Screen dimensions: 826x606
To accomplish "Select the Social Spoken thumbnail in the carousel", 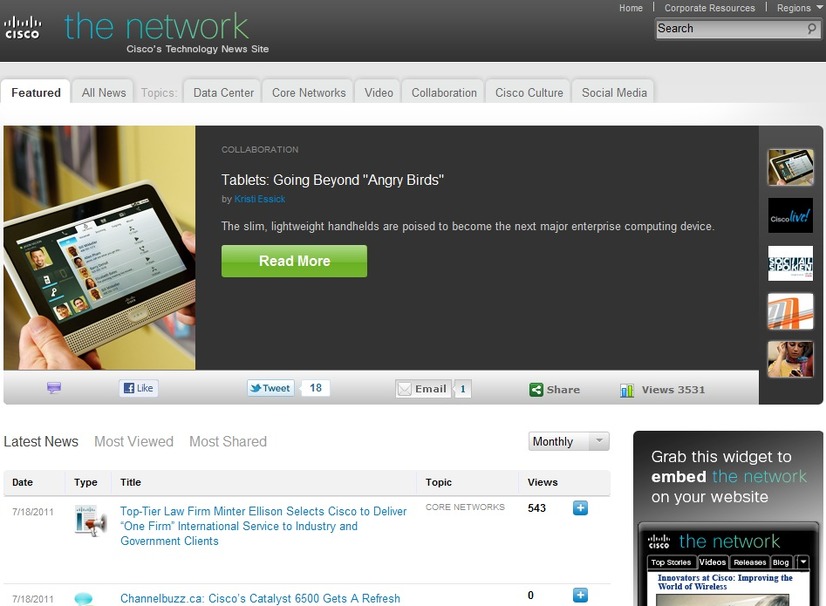I will click(790, 263).
